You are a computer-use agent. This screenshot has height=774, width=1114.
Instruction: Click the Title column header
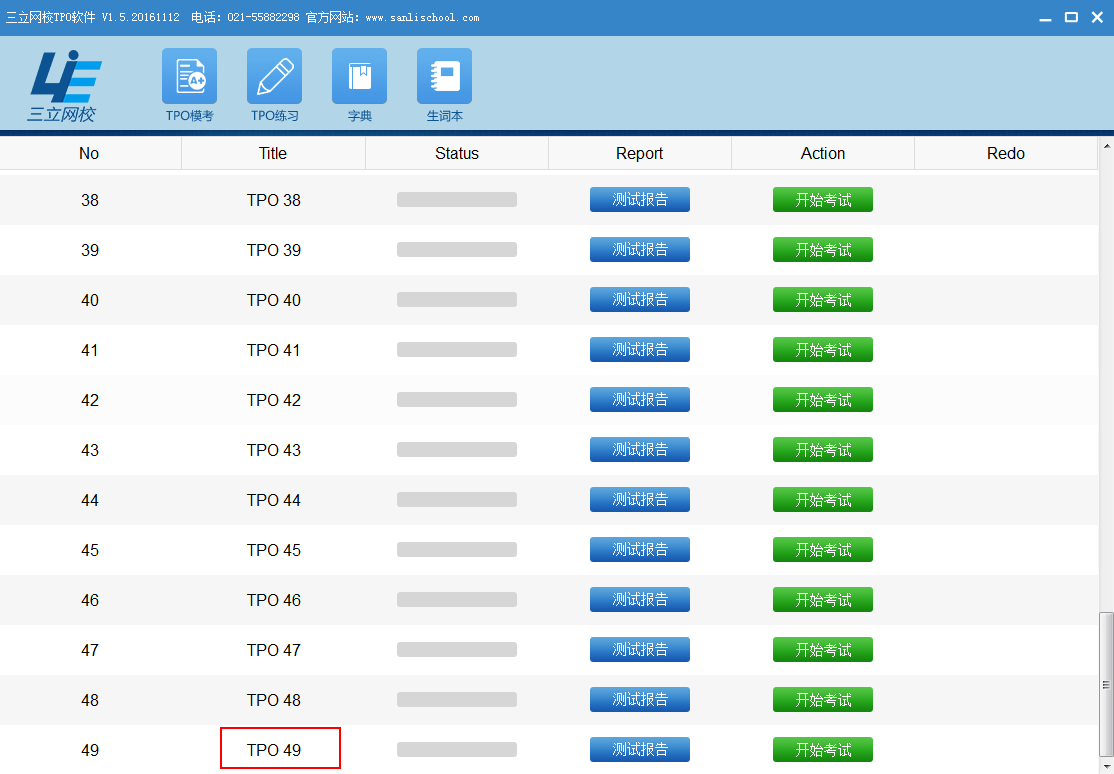click(273, 154)
